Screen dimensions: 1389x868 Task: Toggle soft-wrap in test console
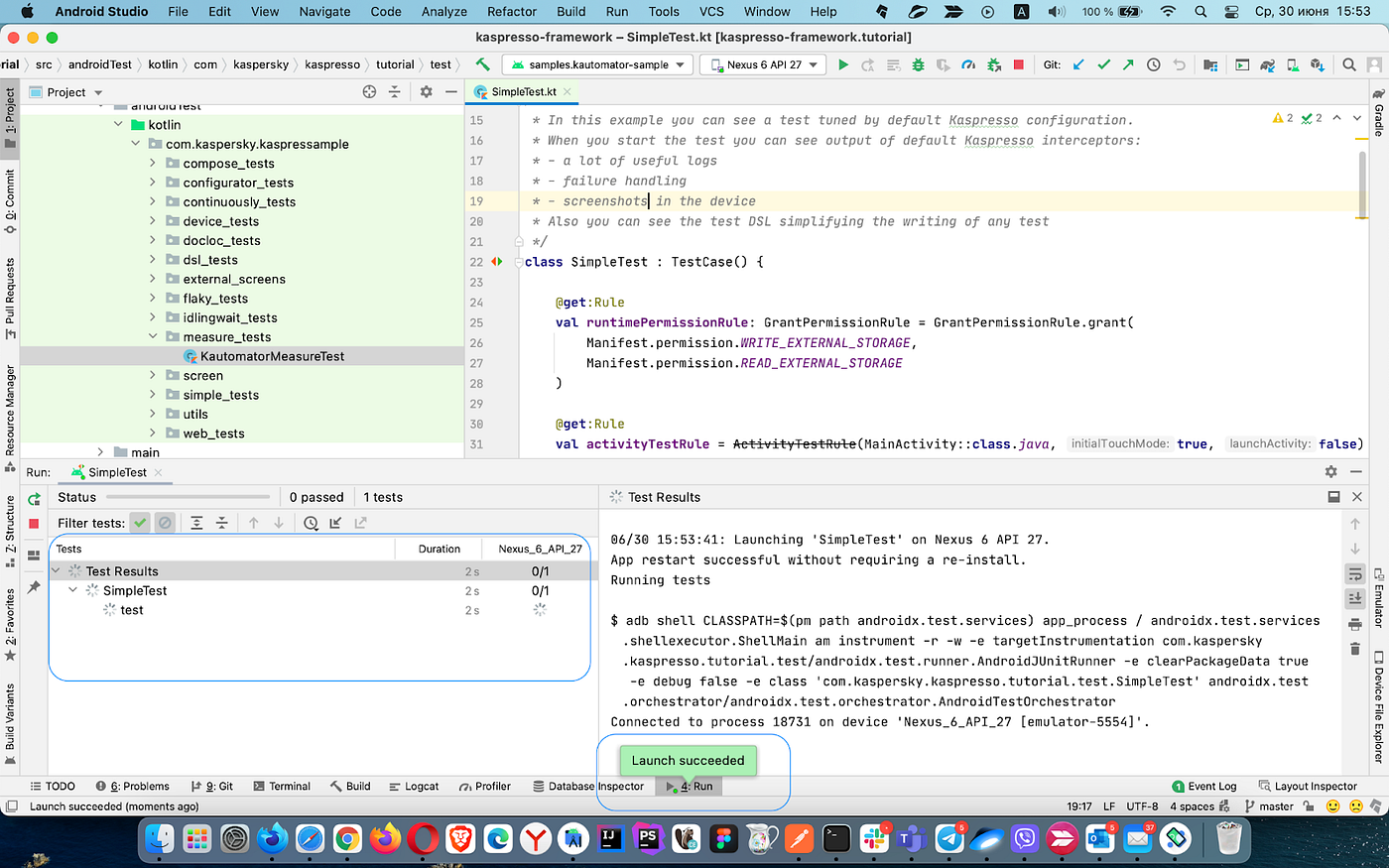pyautogui.click(x=1355, y=574)
